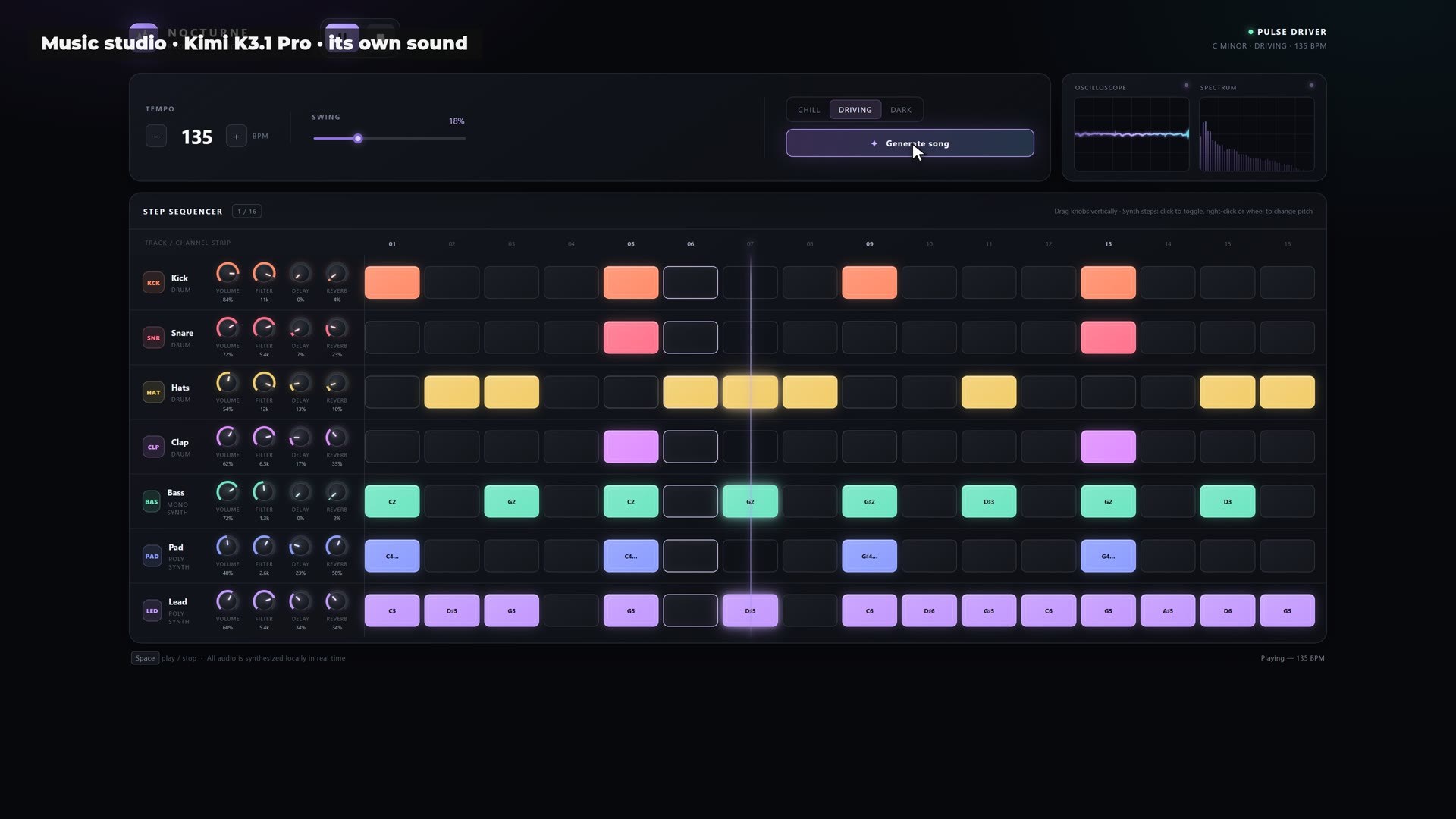Image resolution: width=1456 pixels, height=819 pixels.
Task: Click the 1 / 16 step badge
Action: point(246,212)
